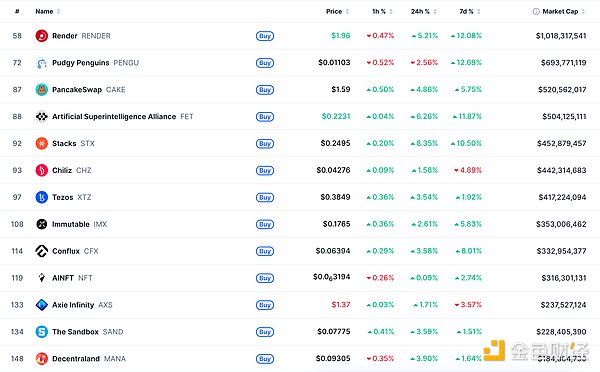Open the Artificial Superintelligence Alliance FET page

coord(122,116)
